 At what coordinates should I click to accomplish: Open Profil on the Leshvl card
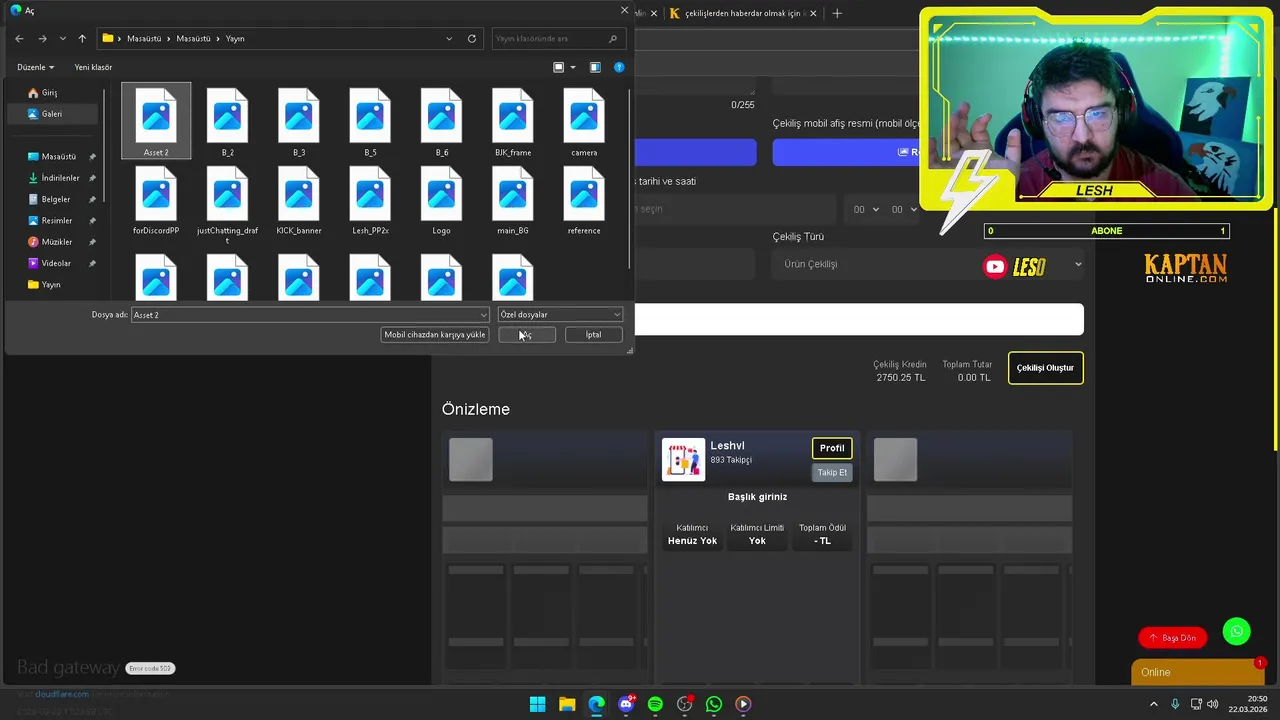(832, 448)
